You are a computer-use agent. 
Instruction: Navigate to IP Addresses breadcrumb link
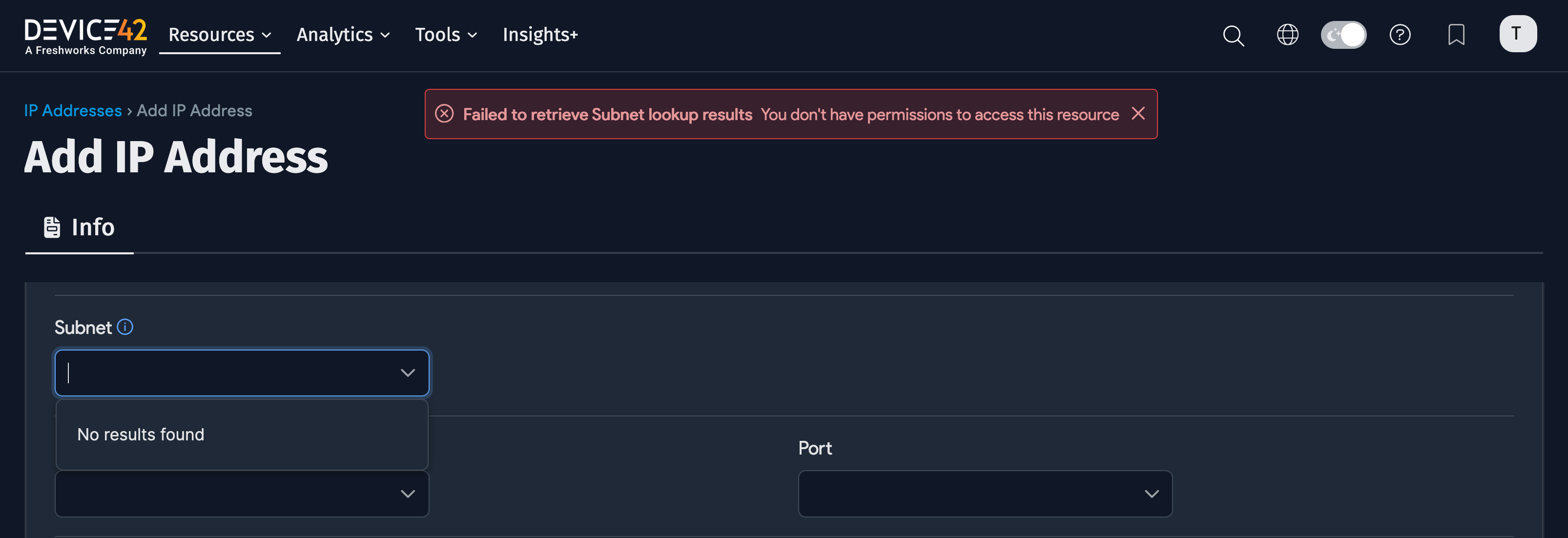tap(73, 111)
